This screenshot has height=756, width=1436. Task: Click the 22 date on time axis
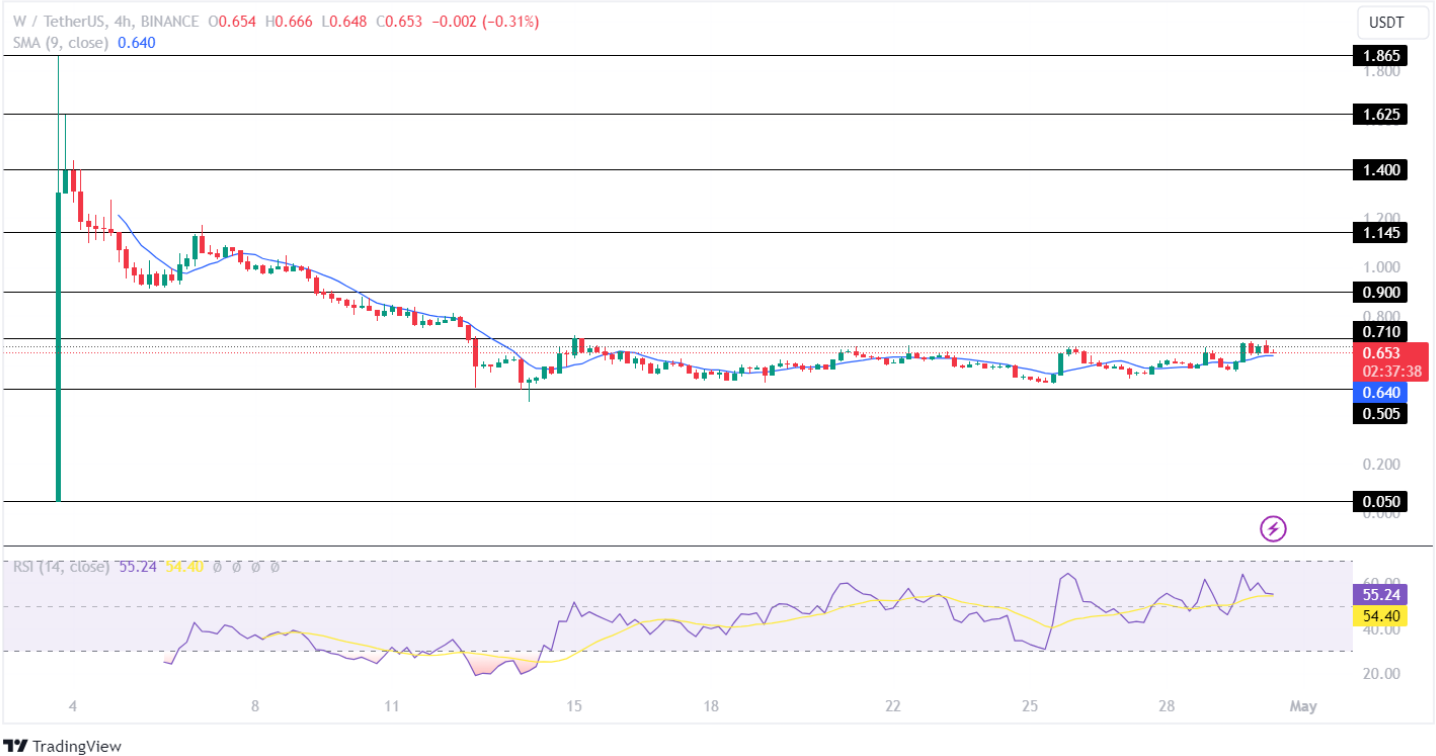coord(893,706)
